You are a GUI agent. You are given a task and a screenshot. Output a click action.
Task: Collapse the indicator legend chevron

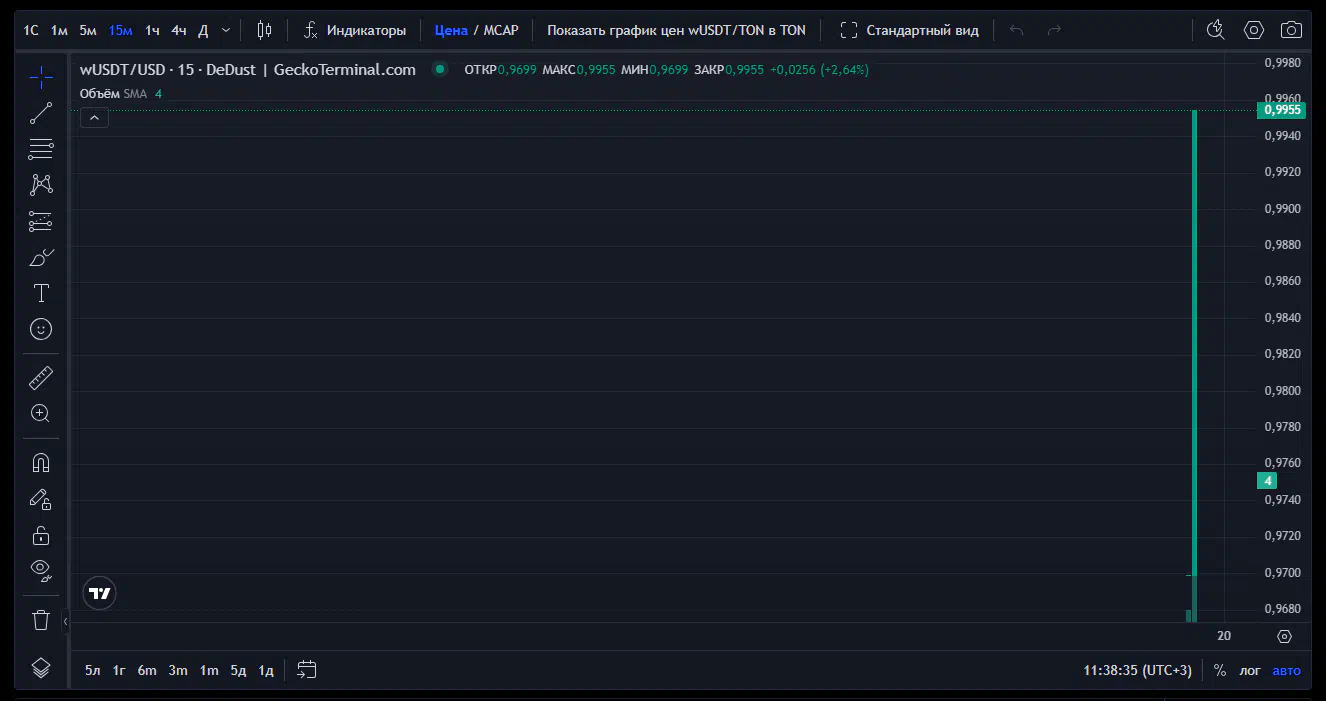pyautogui.click(x=94, y=118)
